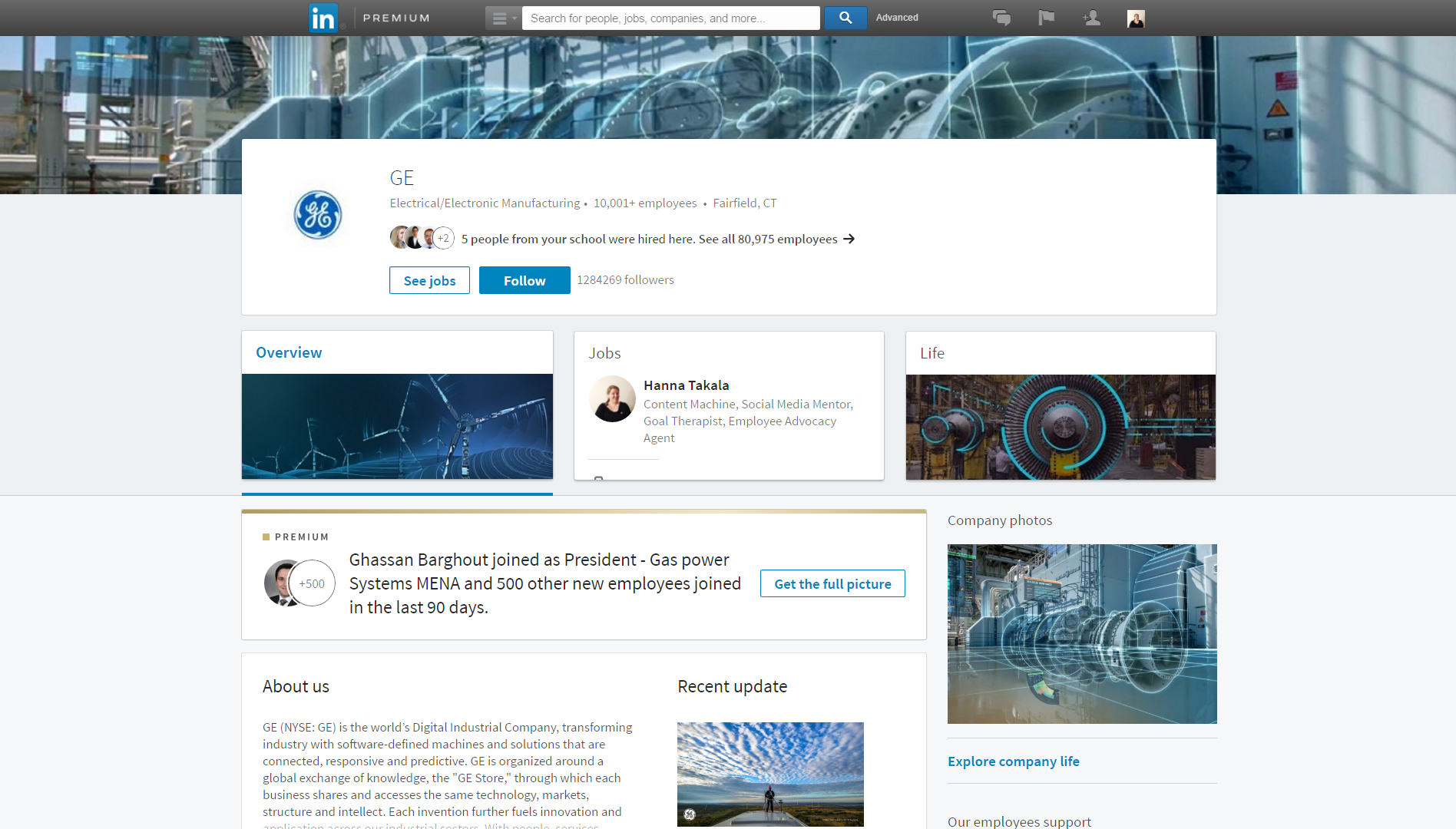Open Hanna Takala's profile photo
This screenshot has height=829, width=1456.
pyautogui.click(x=612, y=398)
